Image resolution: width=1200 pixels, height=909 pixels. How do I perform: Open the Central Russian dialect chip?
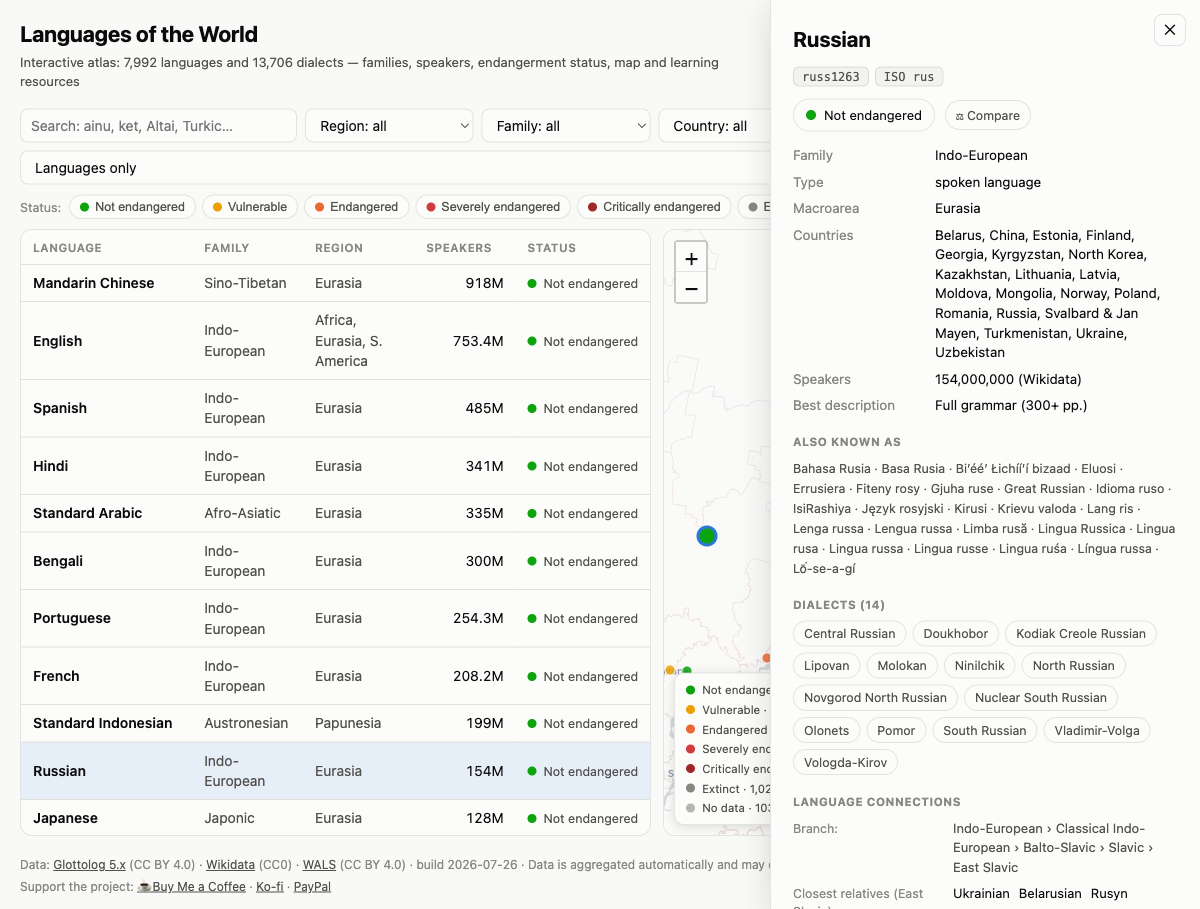coord(850,634)
